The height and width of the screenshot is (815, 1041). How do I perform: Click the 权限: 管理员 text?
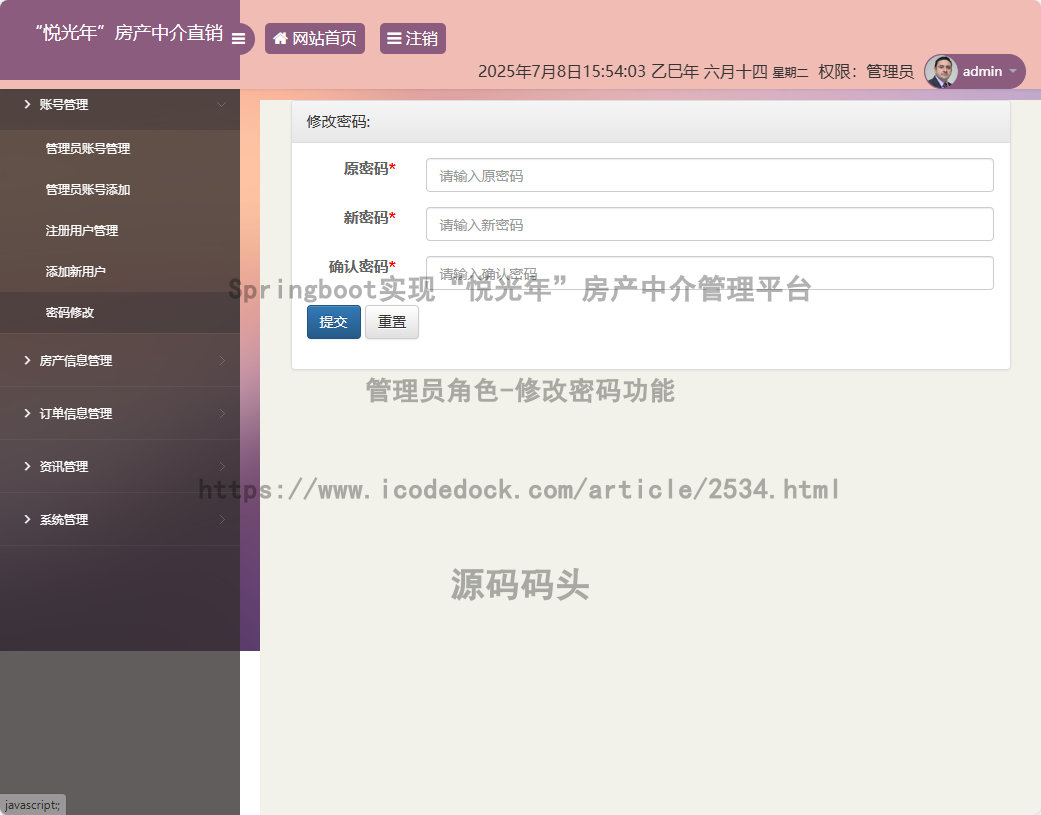(x=866, y=72)
